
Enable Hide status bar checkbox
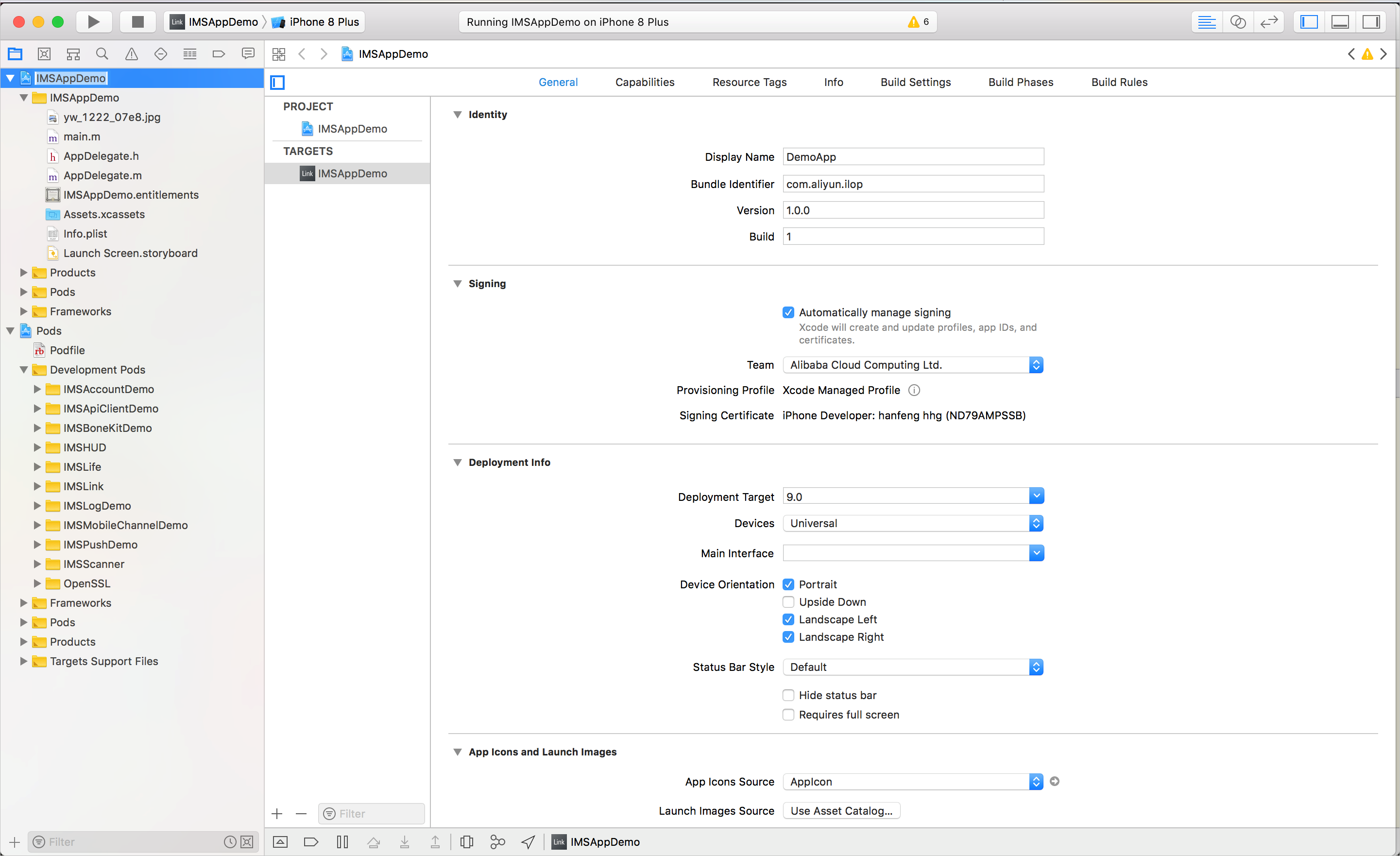[788, 695]
